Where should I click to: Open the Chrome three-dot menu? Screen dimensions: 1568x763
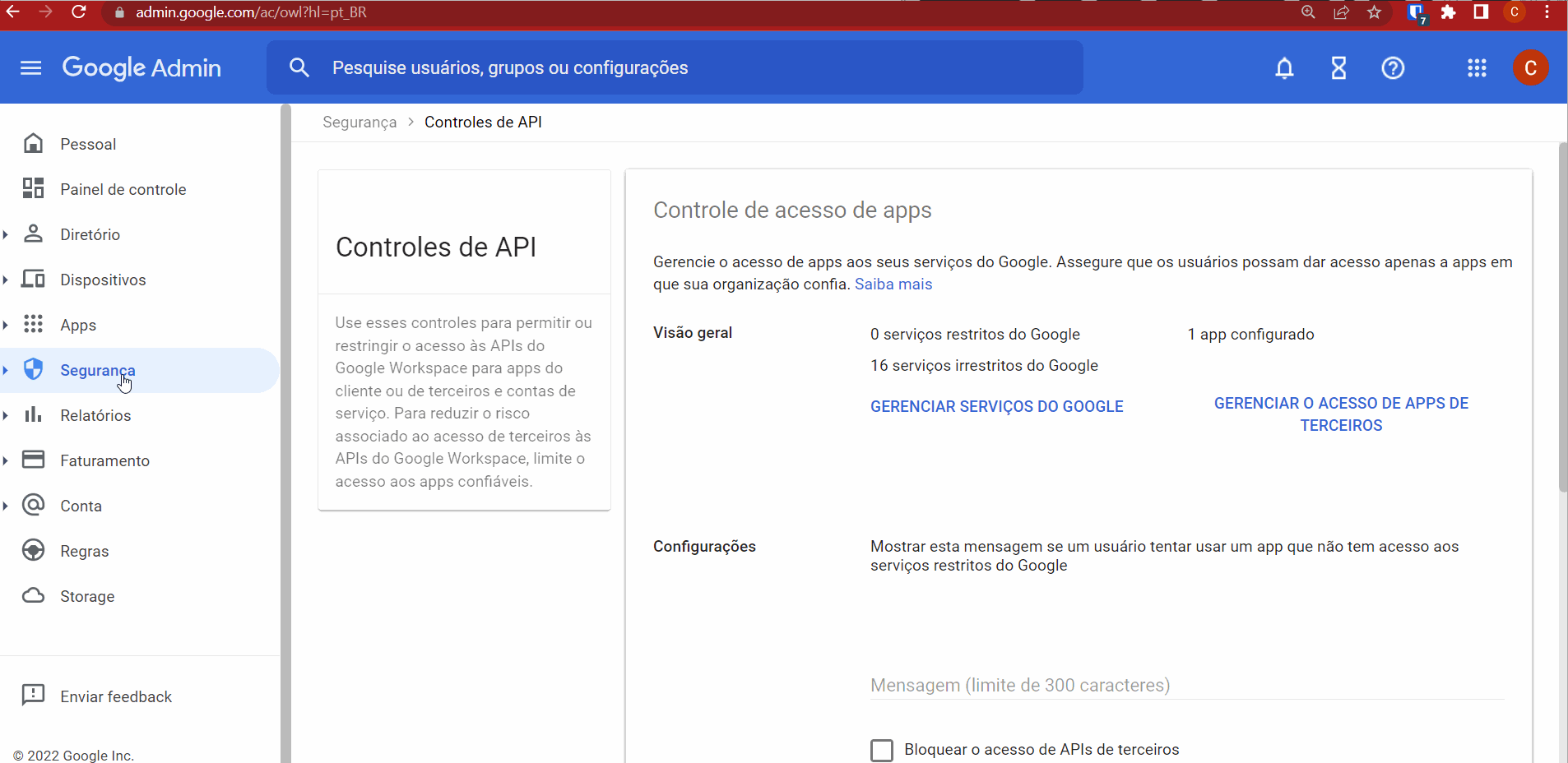[x=1547, y=12]
